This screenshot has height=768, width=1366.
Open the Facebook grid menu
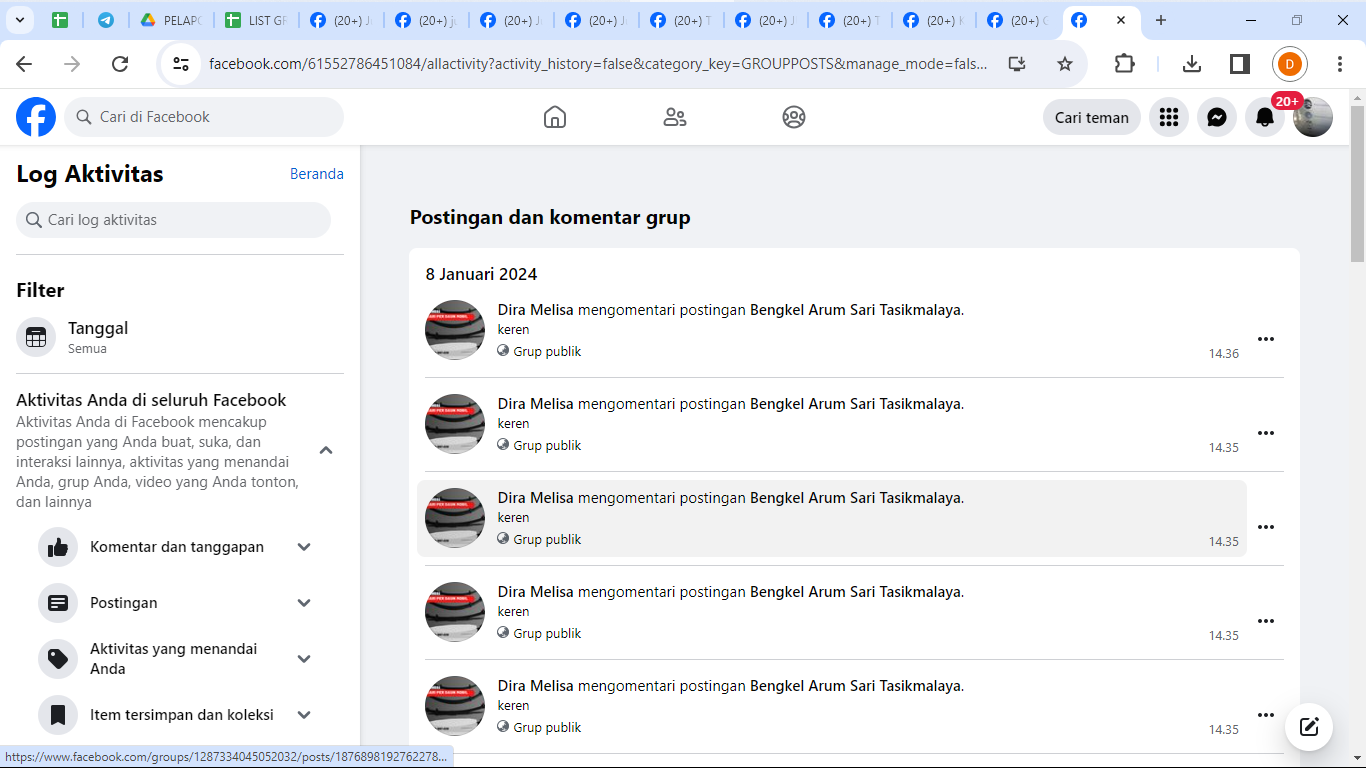(1169, 117)
